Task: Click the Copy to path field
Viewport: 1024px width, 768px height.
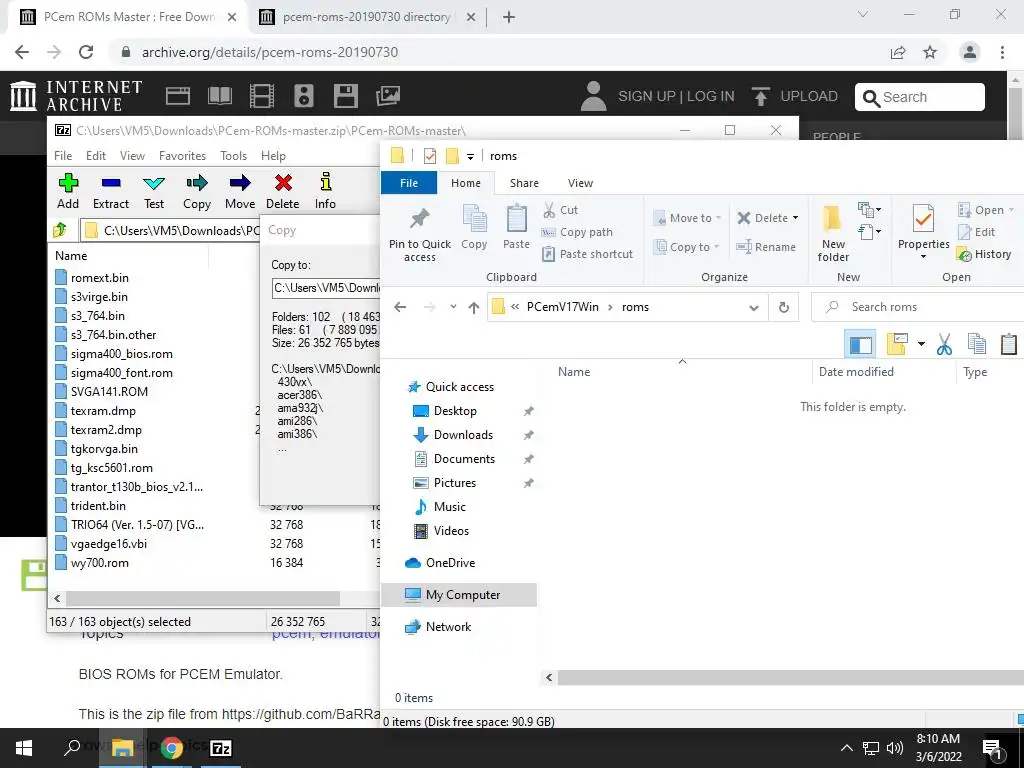Action: [x=326, y=288]
